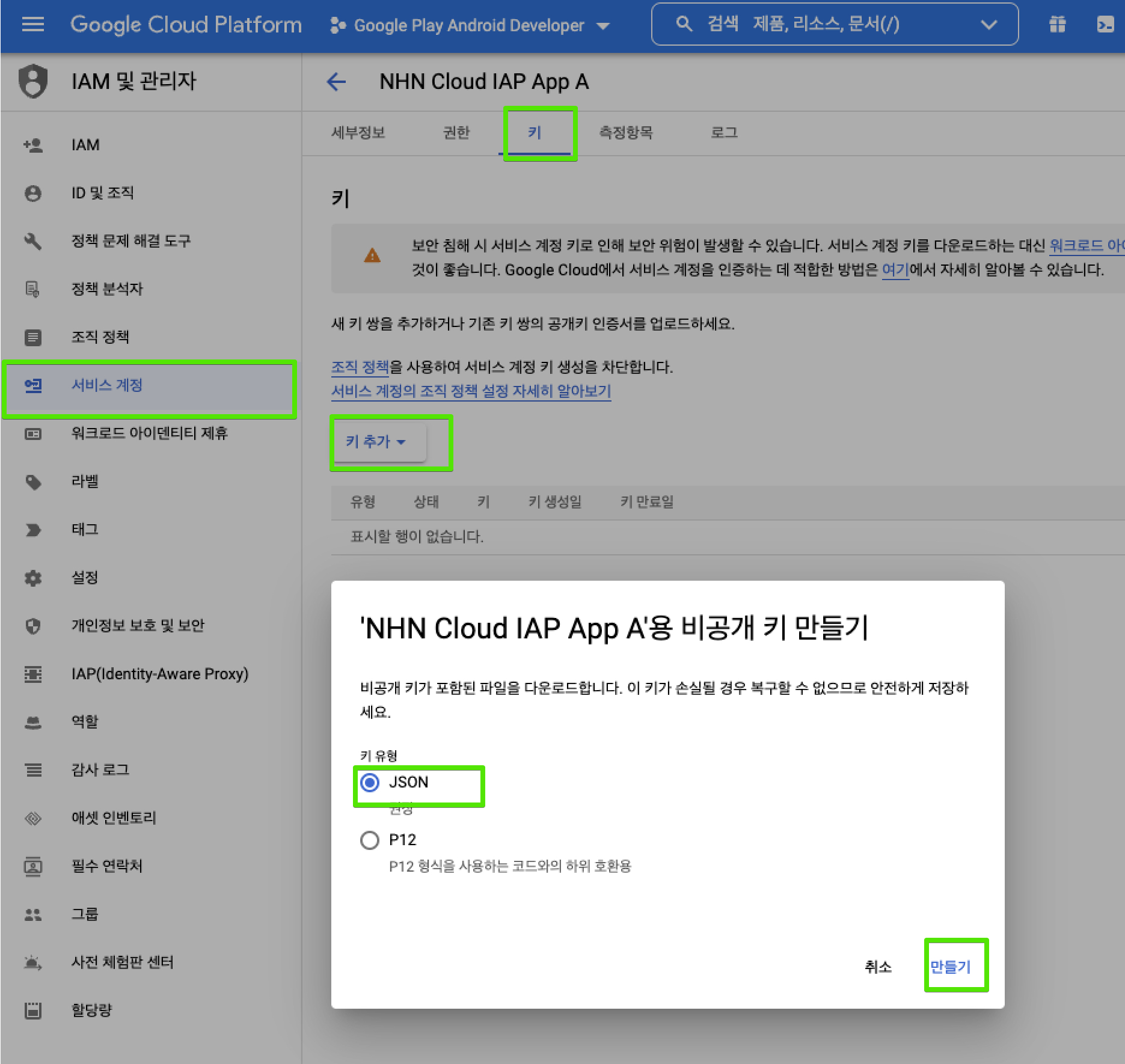The width and height of the screenshot is (1125, 1064).
Task: Click the 라벨 tag icon
Action: pyautogui.click(x=33, y=482)
